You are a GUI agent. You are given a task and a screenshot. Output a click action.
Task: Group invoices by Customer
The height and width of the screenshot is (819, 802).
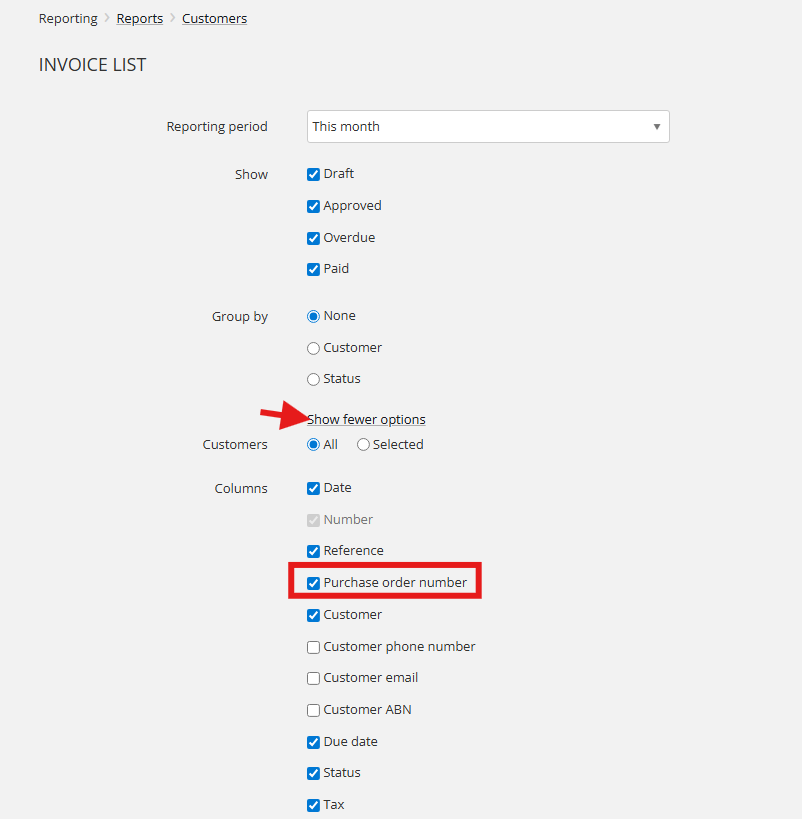coord(313,348)
